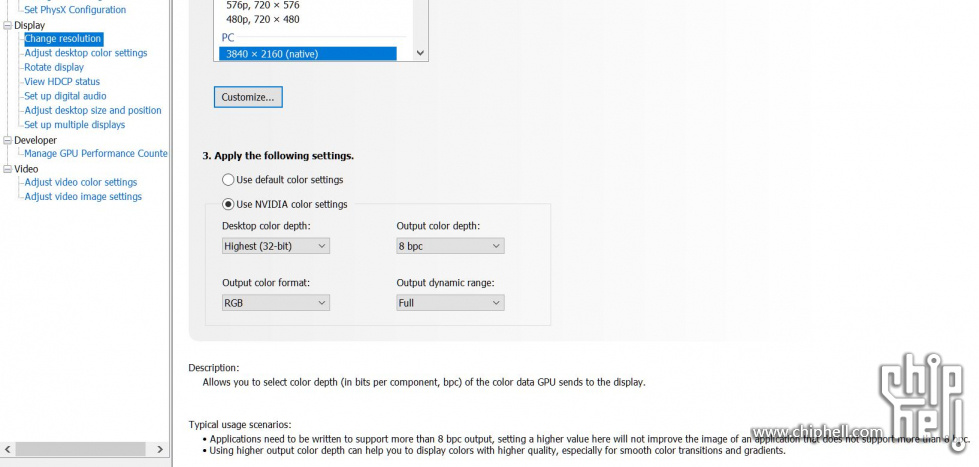979x467 pixels.
Task: Open Output color depth dropdown
Action: point(450,246)
